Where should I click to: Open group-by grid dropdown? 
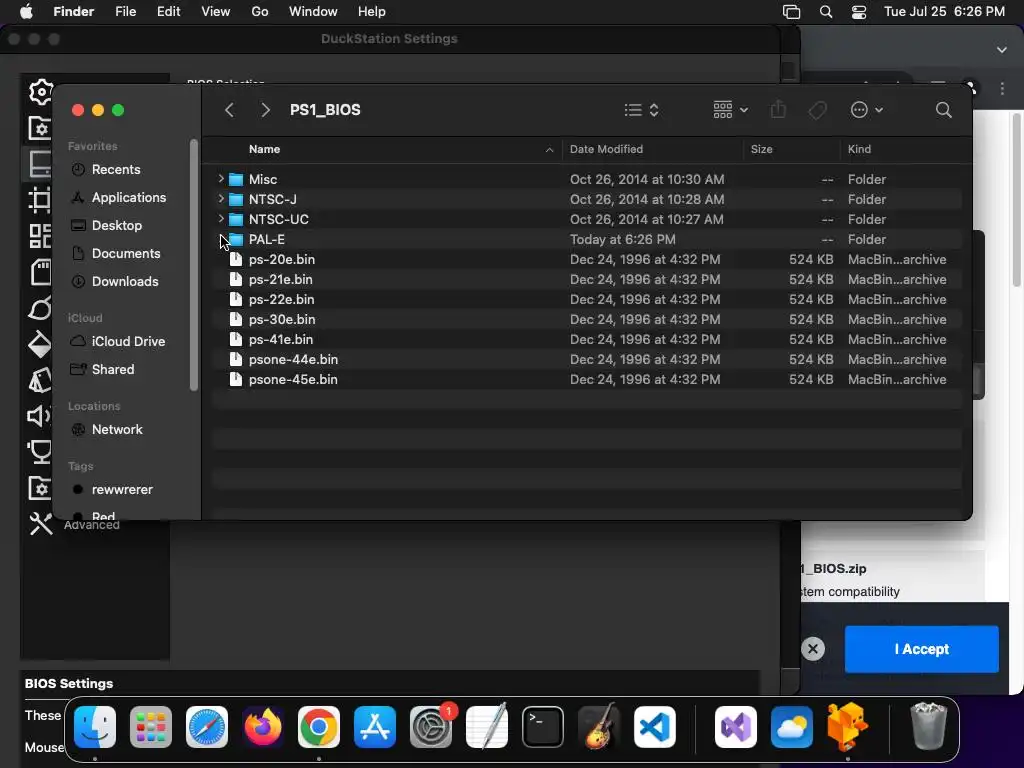[730, 110]
